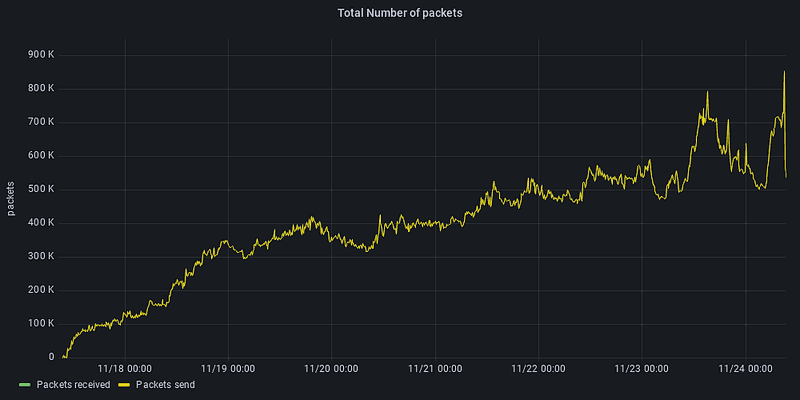800x400 pixels.
Task: Click the green Packets received color swatch
Action: 25,384
